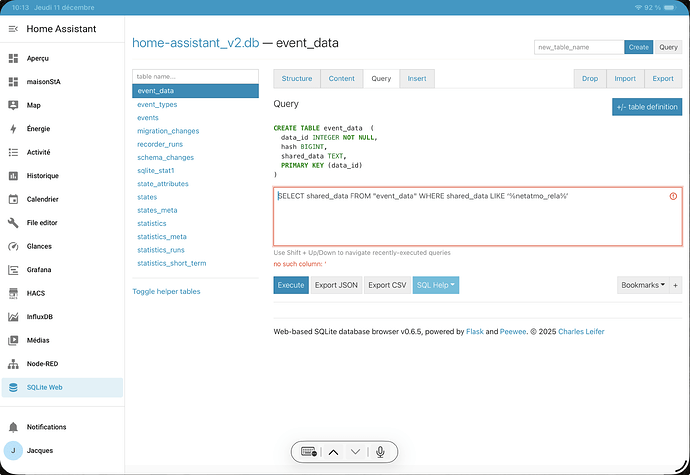Screen dimensions: 690x475
Task: Open the SQL Help dropdown
Action: coord(436,285)
